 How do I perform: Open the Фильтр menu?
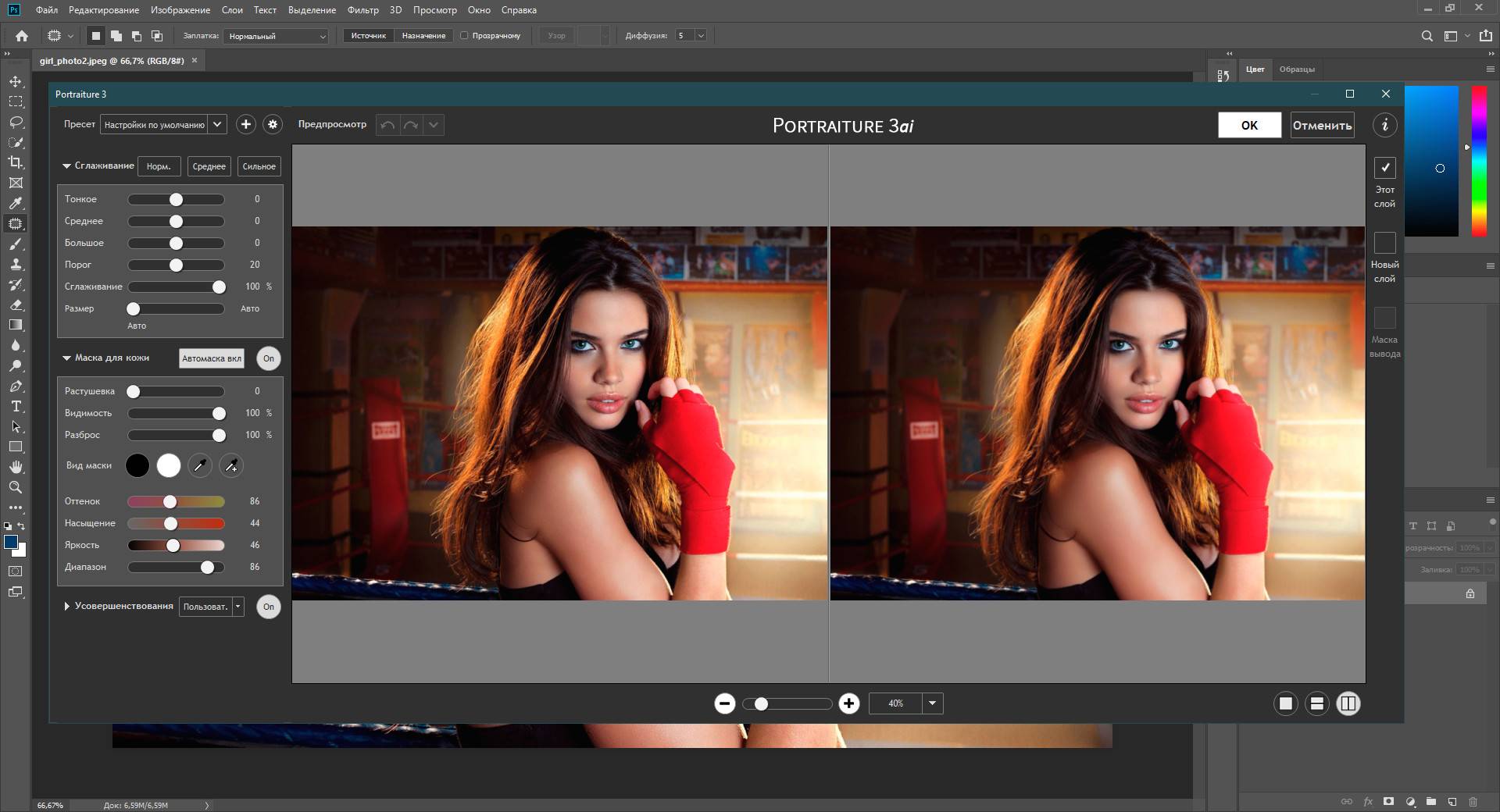click(x=362, y=10)
